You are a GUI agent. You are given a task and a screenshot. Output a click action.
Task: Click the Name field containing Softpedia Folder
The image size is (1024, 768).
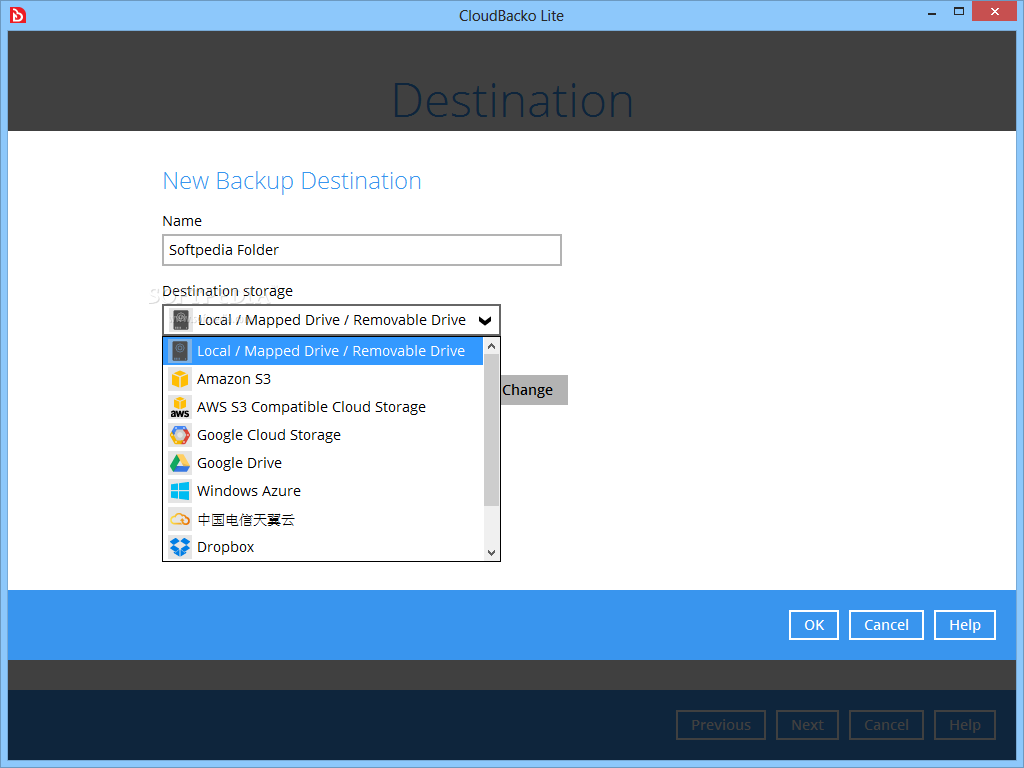[362, 250]
